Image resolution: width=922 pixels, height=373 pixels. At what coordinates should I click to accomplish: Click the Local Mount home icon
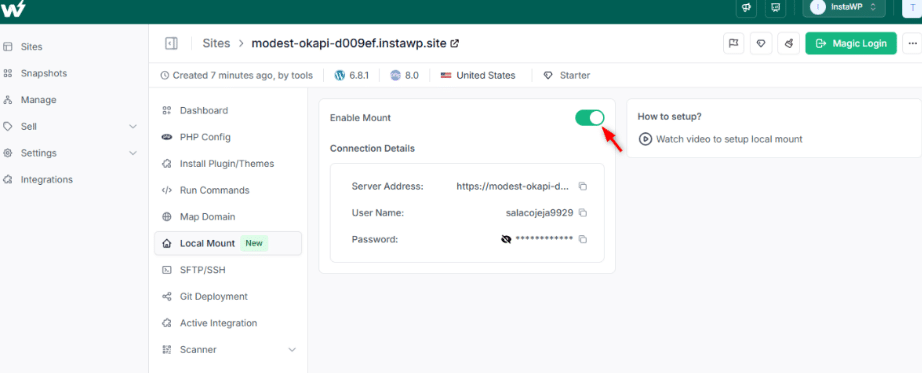pos(167,243)
